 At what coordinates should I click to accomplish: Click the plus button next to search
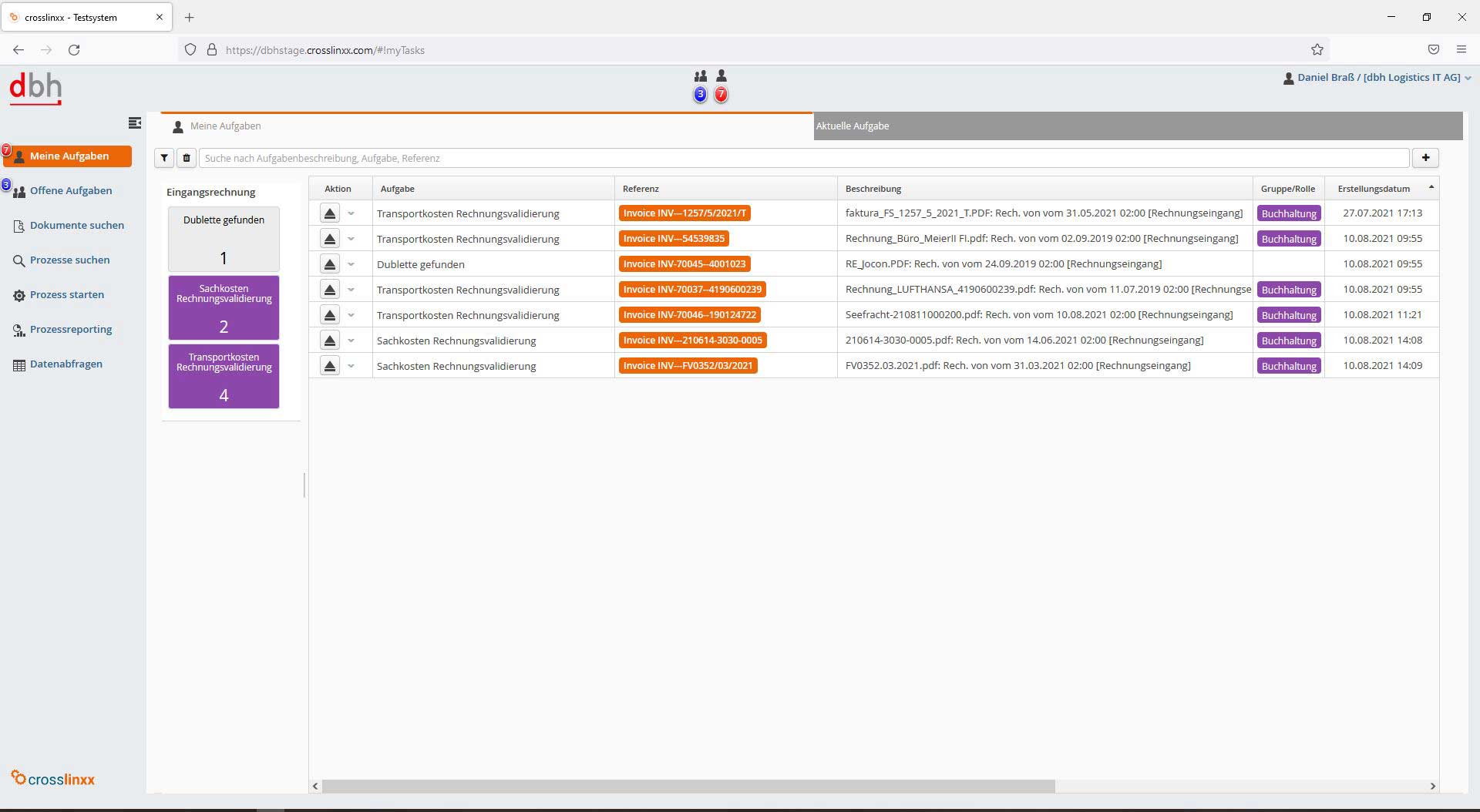[1425, 158]
